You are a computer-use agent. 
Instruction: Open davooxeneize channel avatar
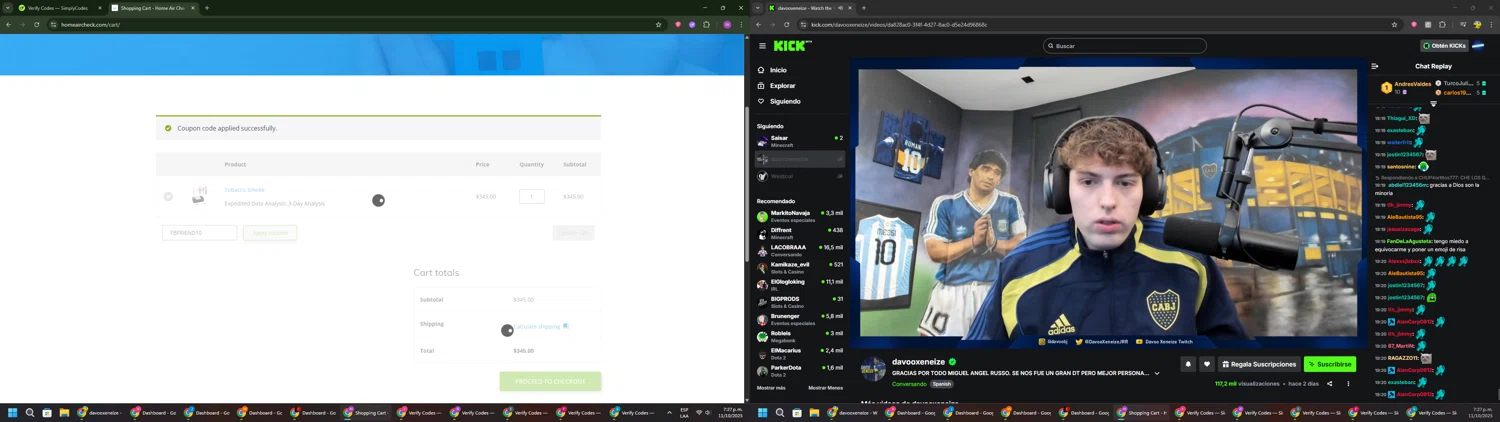pos(874,369)
